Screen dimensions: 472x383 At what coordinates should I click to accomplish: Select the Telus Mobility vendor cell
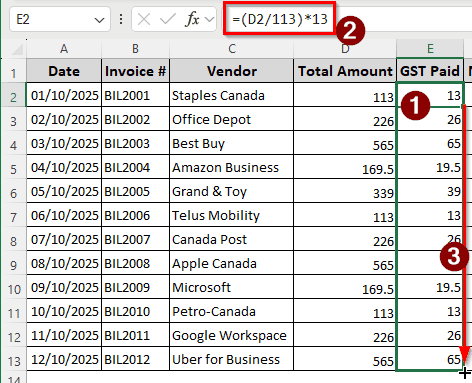(232, 215)
